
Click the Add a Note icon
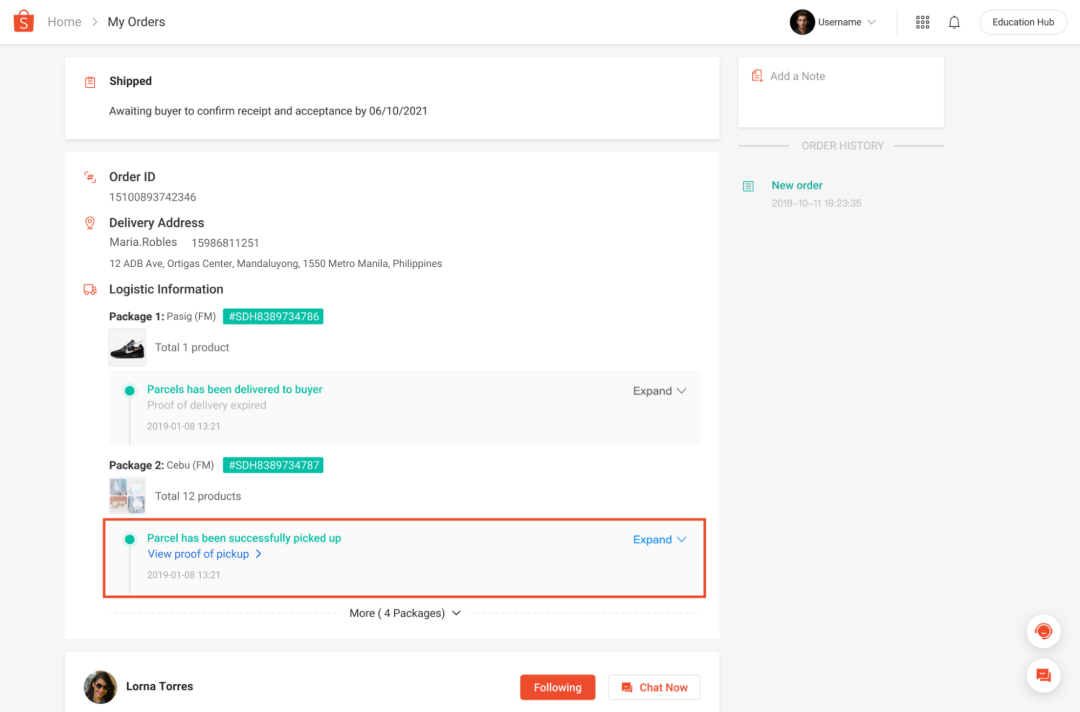coord(757,76)
